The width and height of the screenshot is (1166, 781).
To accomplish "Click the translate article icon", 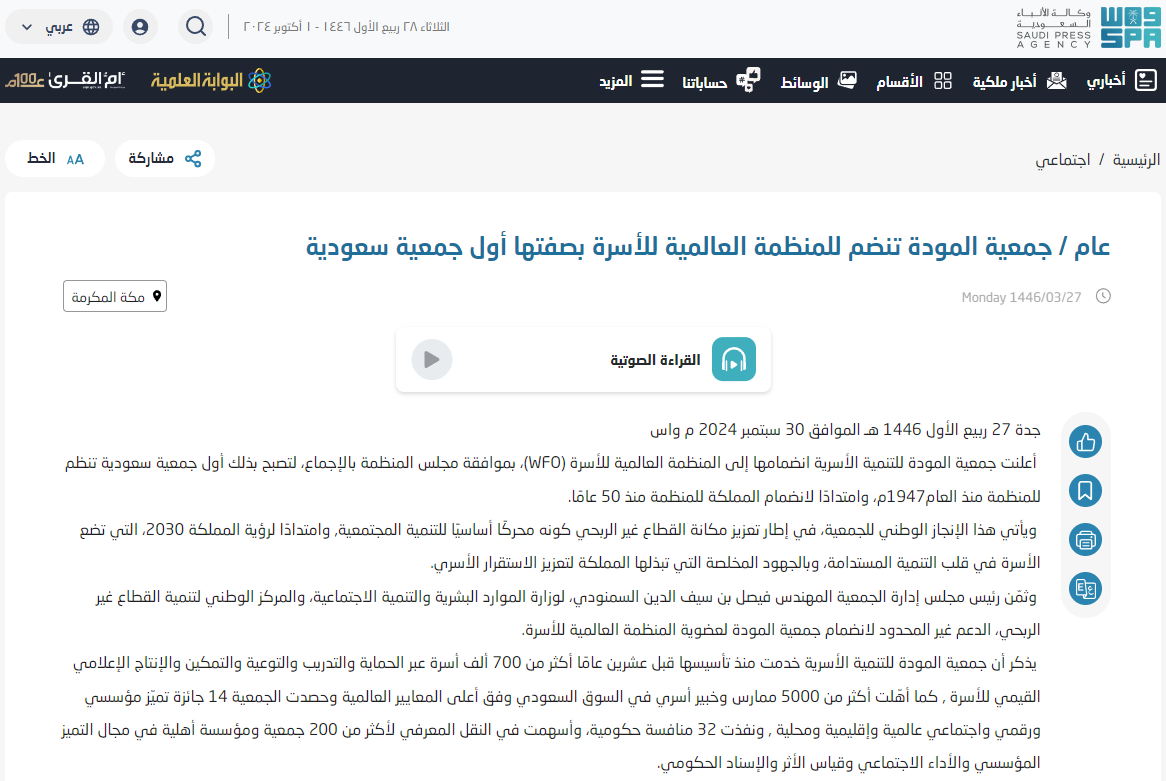I will (x=1086, y=589).
